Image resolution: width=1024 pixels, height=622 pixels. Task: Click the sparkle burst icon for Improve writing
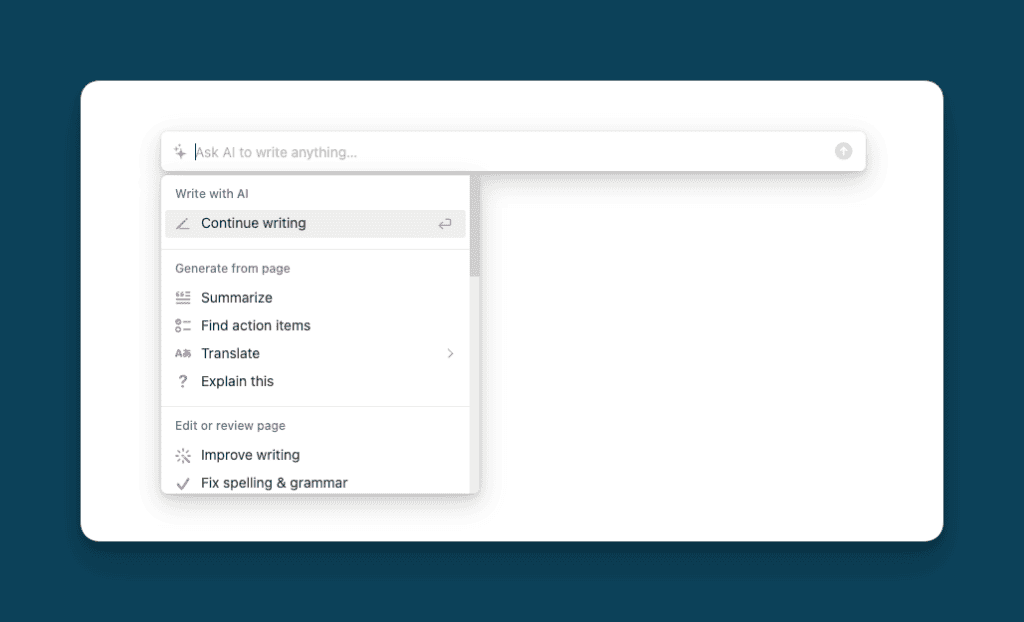coord(183,456)
